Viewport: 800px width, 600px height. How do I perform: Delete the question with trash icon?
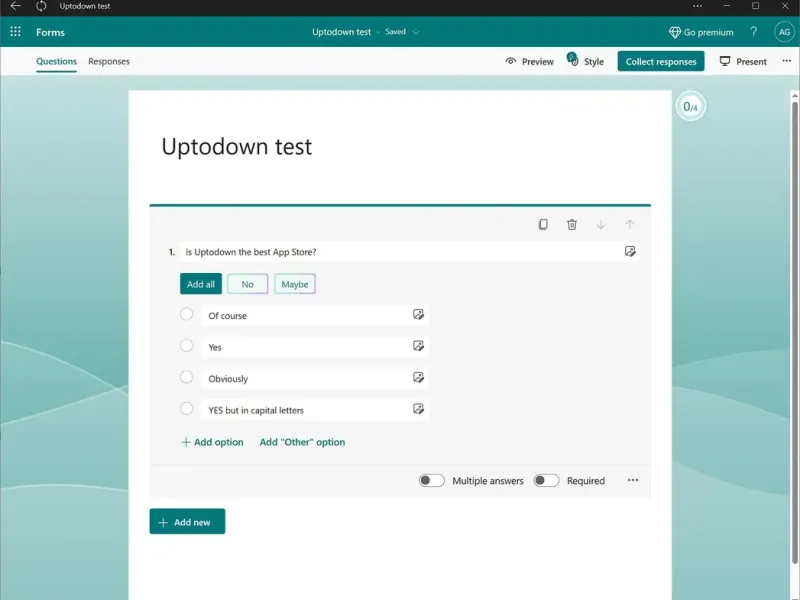pyautogui.click(x=572, y=224)
